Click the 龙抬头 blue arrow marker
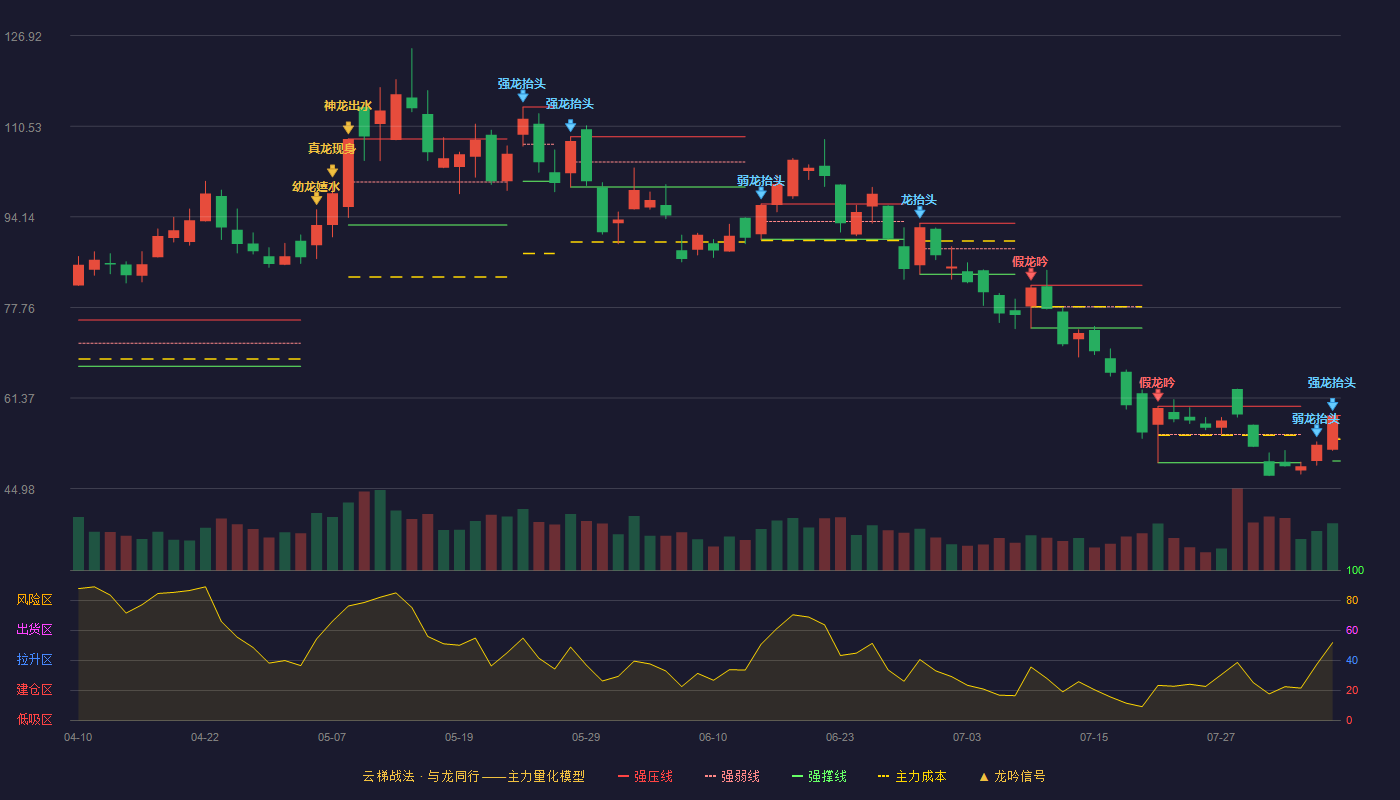The height and width of the screenshot is (800, 1400). click(919, 212)
